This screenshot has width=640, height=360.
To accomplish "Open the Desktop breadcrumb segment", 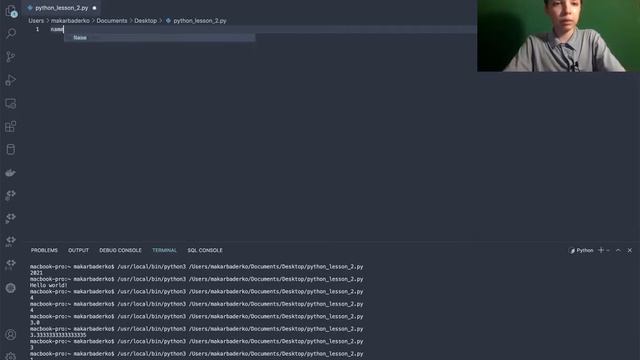I will point(146,20).
